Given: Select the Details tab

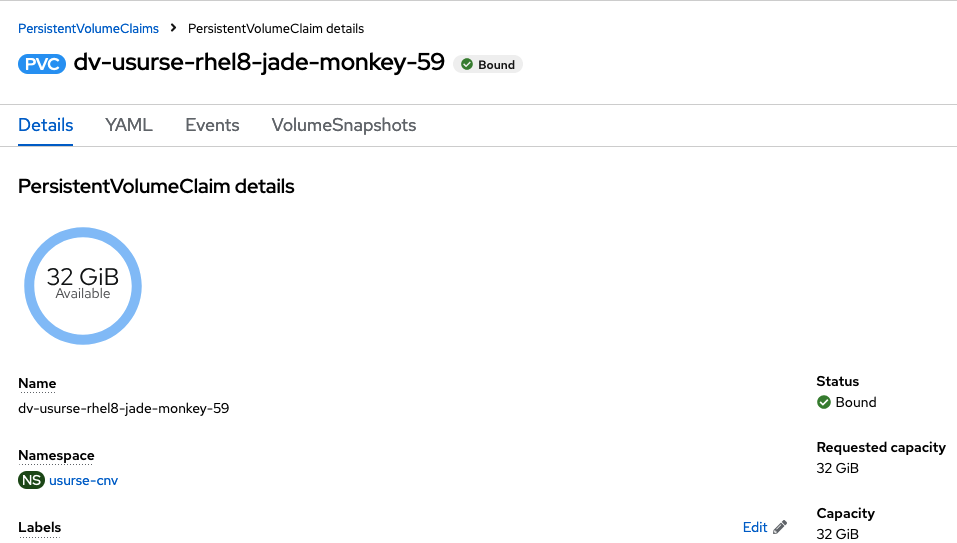Looking at the screenshot, I should [x=46, y=125].
